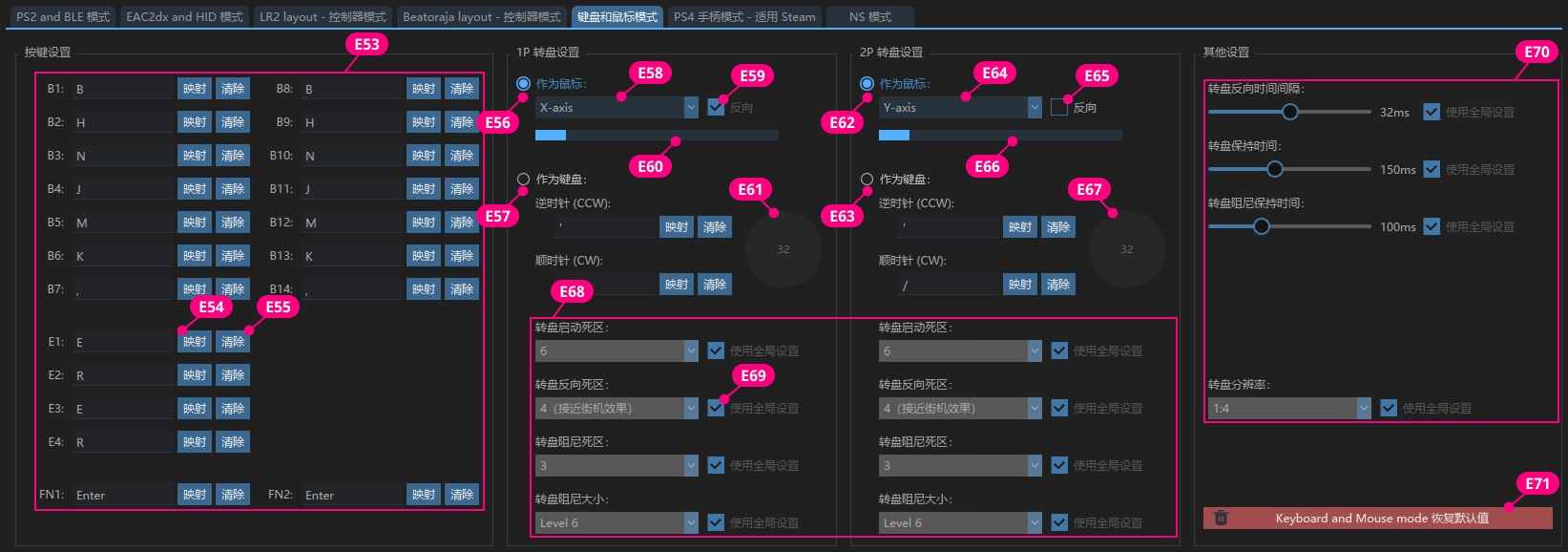Switch to the PS2 and BLE 模式 tab
The width and height of the screenshot is (1568, 552).
(x=63, y=17)
